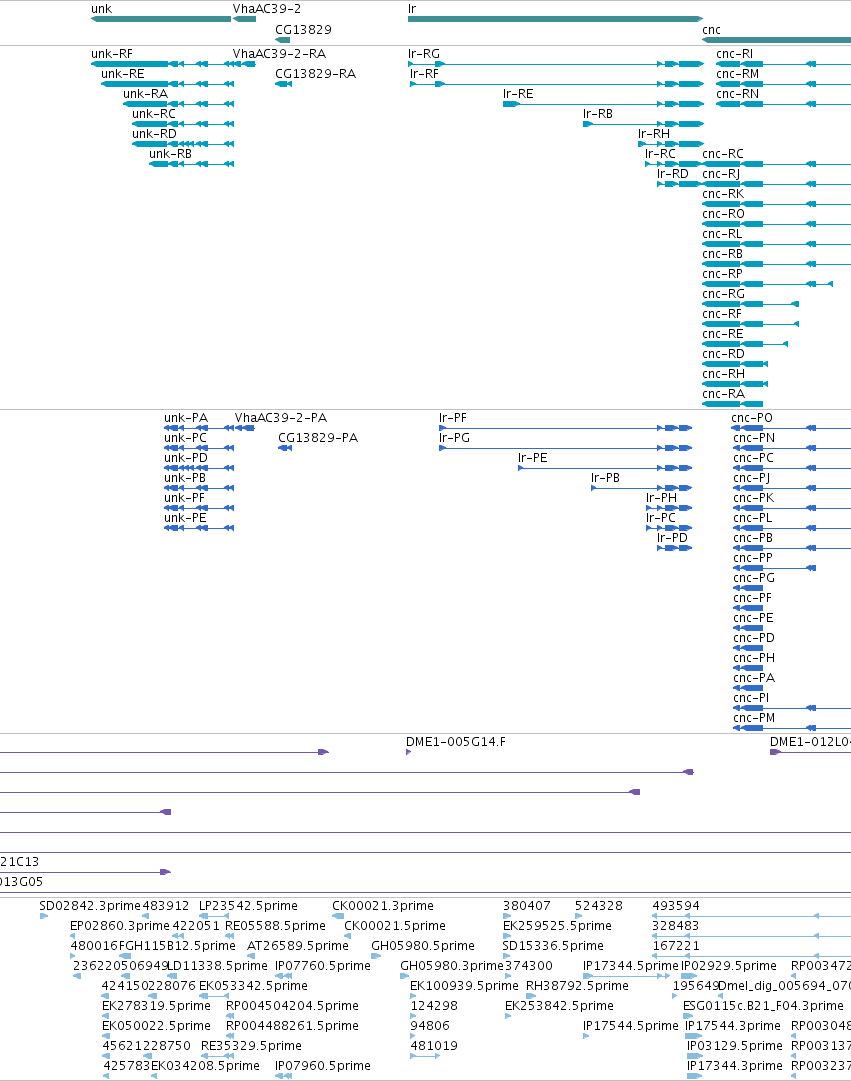The height and width of the screenshot is (1081, 851).
Task: Select protein lr-PB label
Action: click(x=605, y=478)
